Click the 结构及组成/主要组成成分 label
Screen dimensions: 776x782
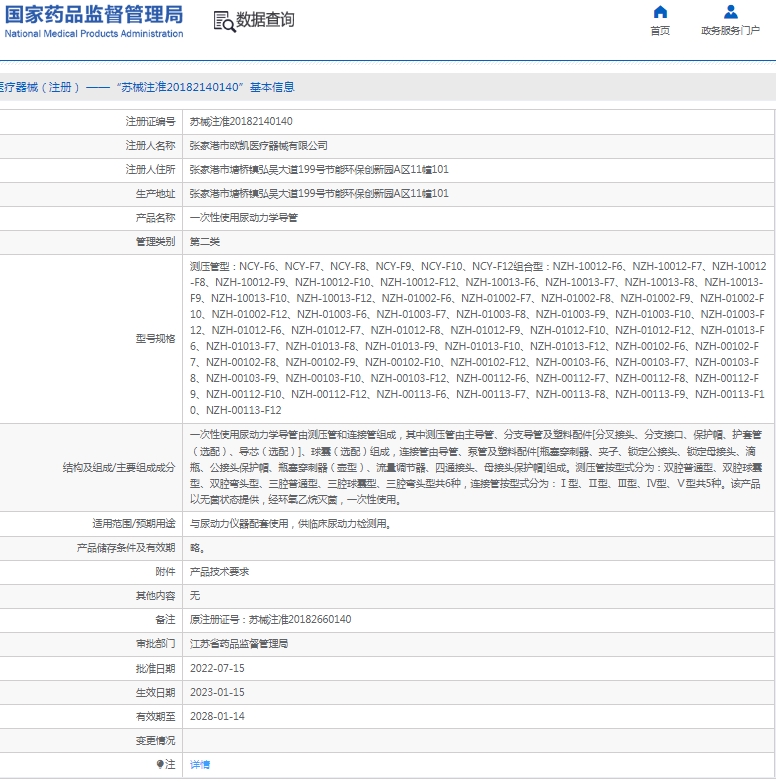[x=119, y=467]
